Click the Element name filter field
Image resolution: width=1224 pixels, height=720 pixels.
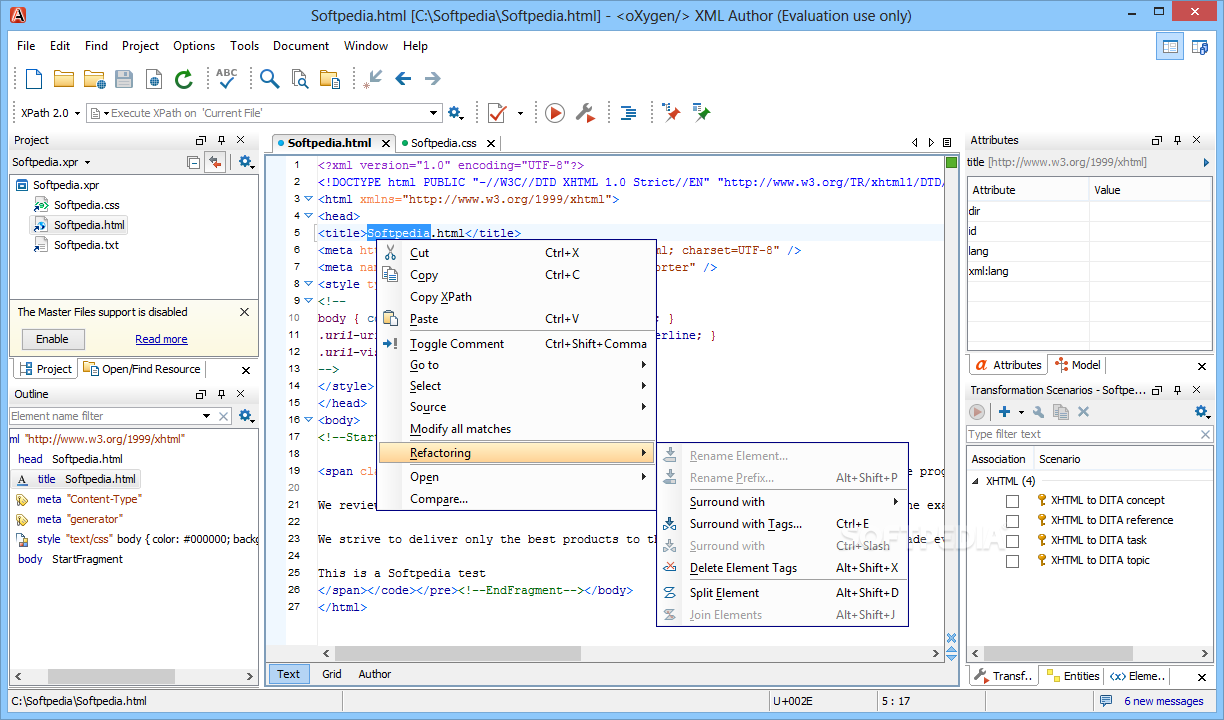tap(105, 416)
